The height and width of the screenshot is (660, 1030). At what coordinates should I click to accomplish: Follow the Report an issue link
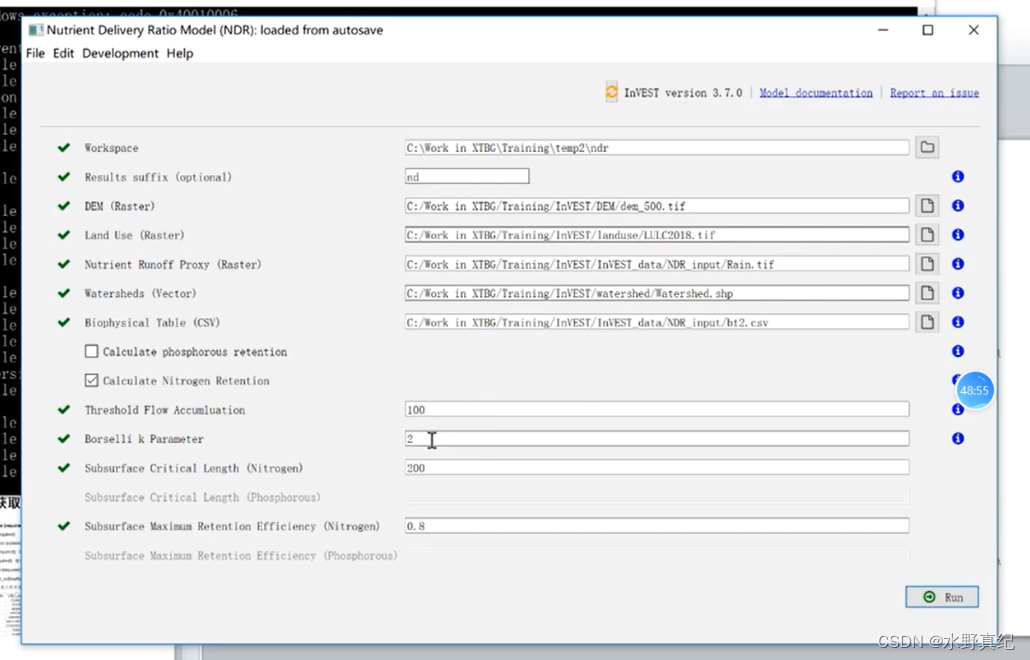pos(934,93)
